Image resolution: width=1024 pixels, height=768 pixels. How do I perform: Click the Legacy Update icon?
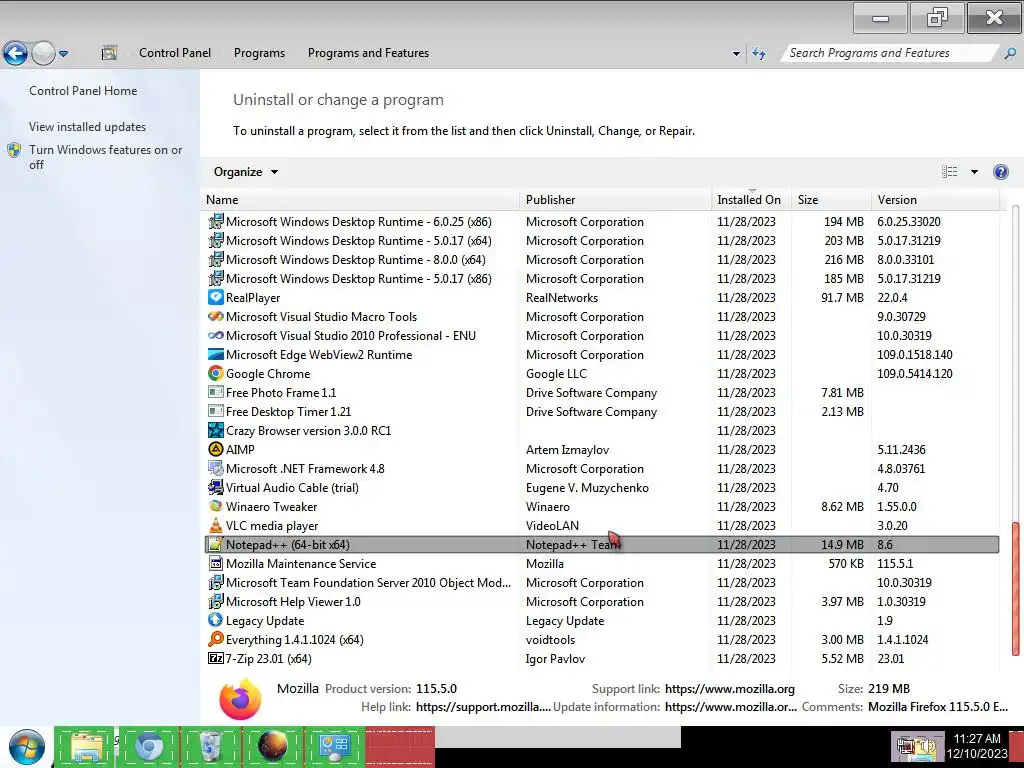216,620
